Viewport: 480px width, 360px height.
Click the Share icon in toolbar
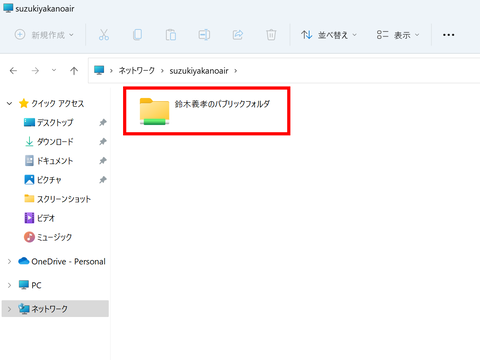point(238,35)
